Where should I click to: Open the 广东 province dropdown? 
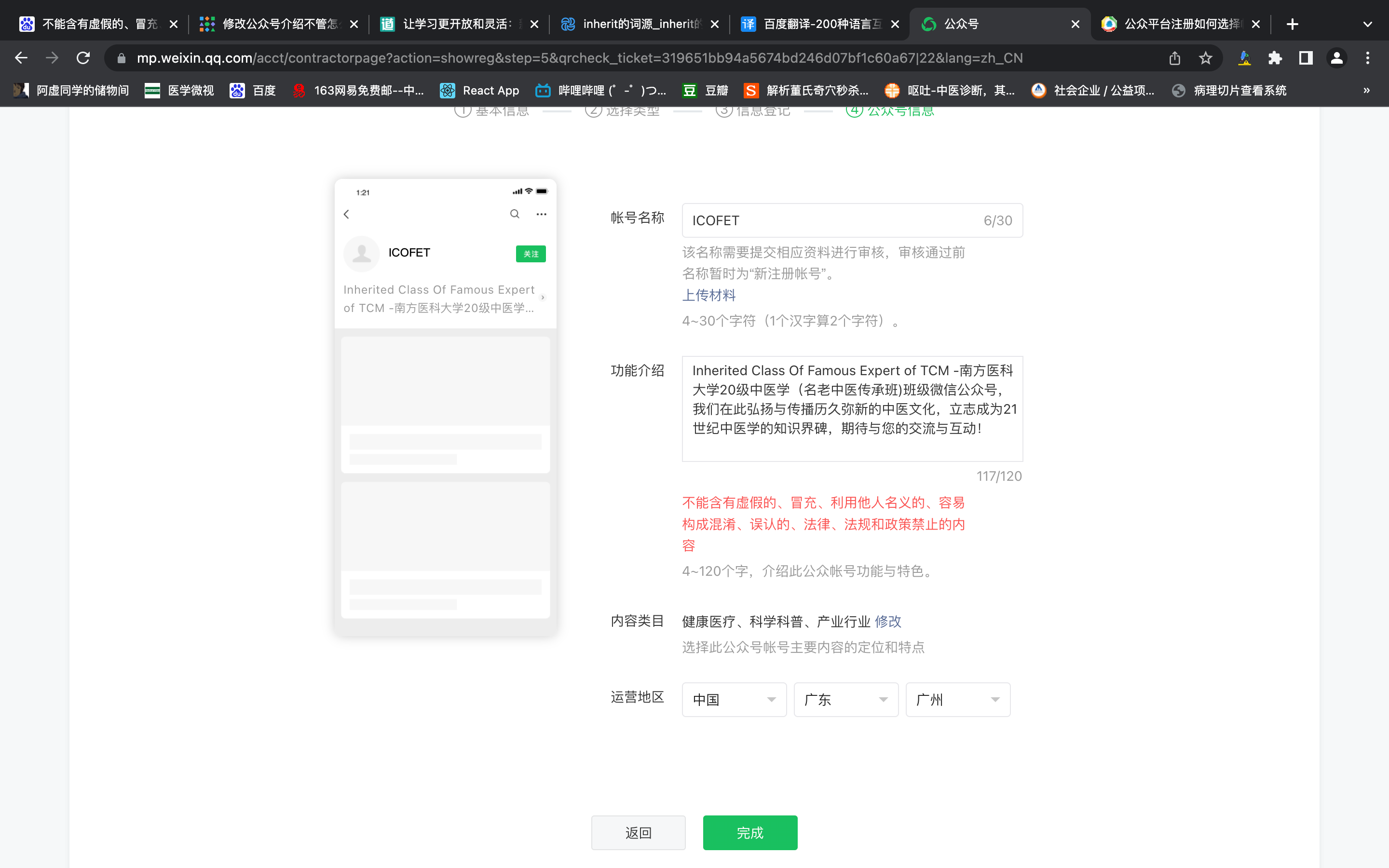(x=845, y=699)
